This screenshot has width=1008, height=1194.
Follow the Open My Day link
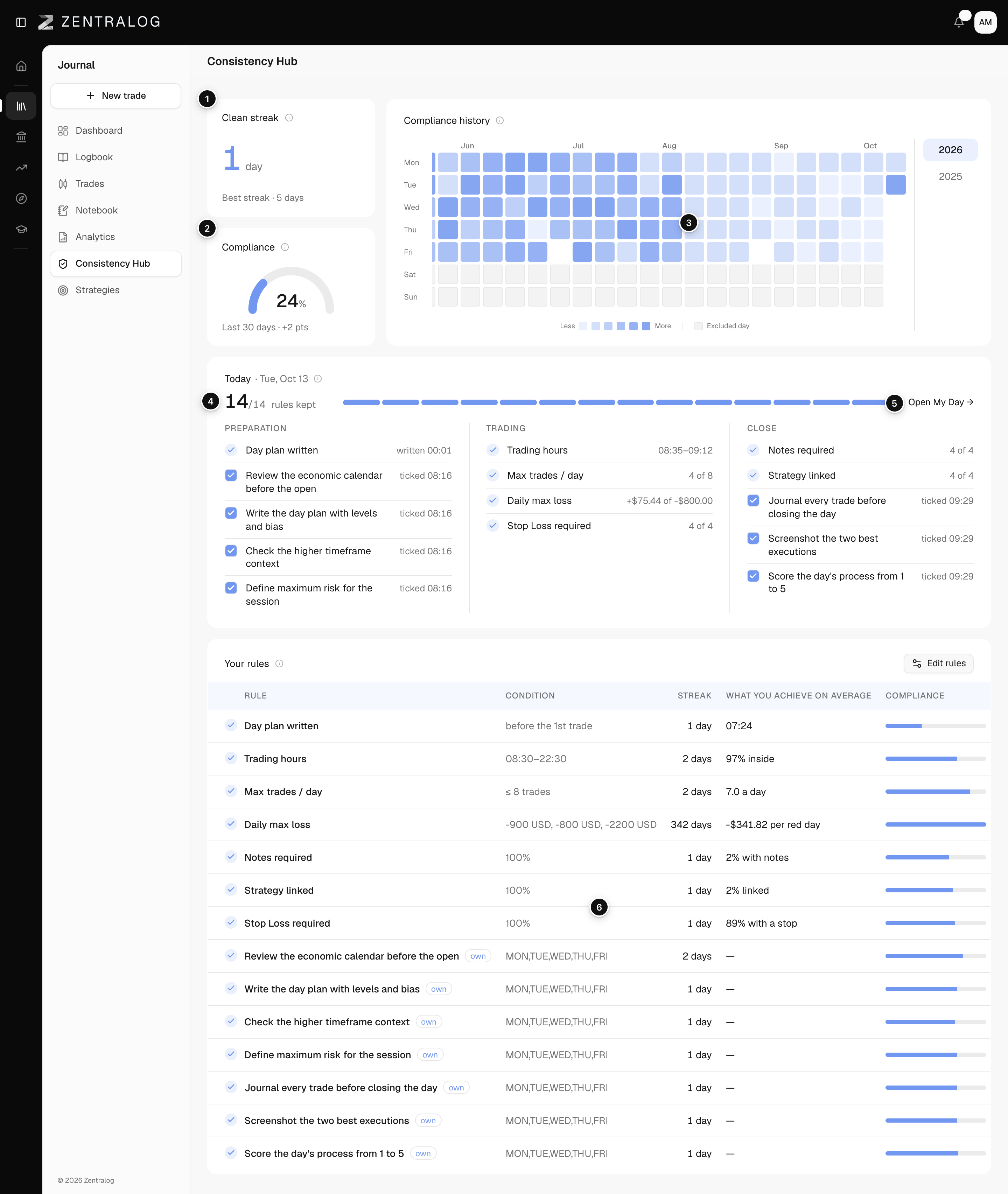coord(940,402)
